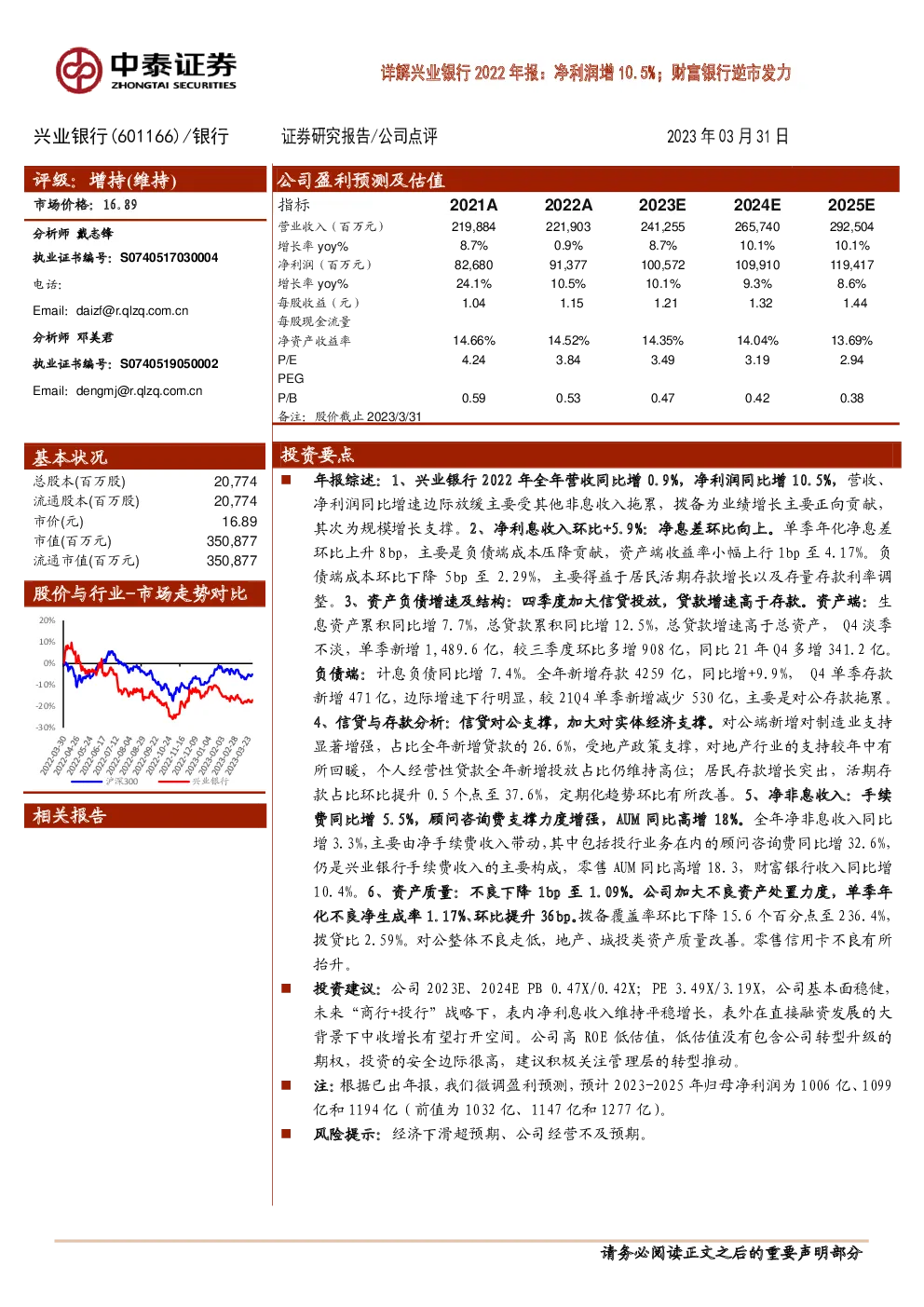Click the share price value 16.89 in 基本状况
The image size is (924, 1307).
point(239,522)
